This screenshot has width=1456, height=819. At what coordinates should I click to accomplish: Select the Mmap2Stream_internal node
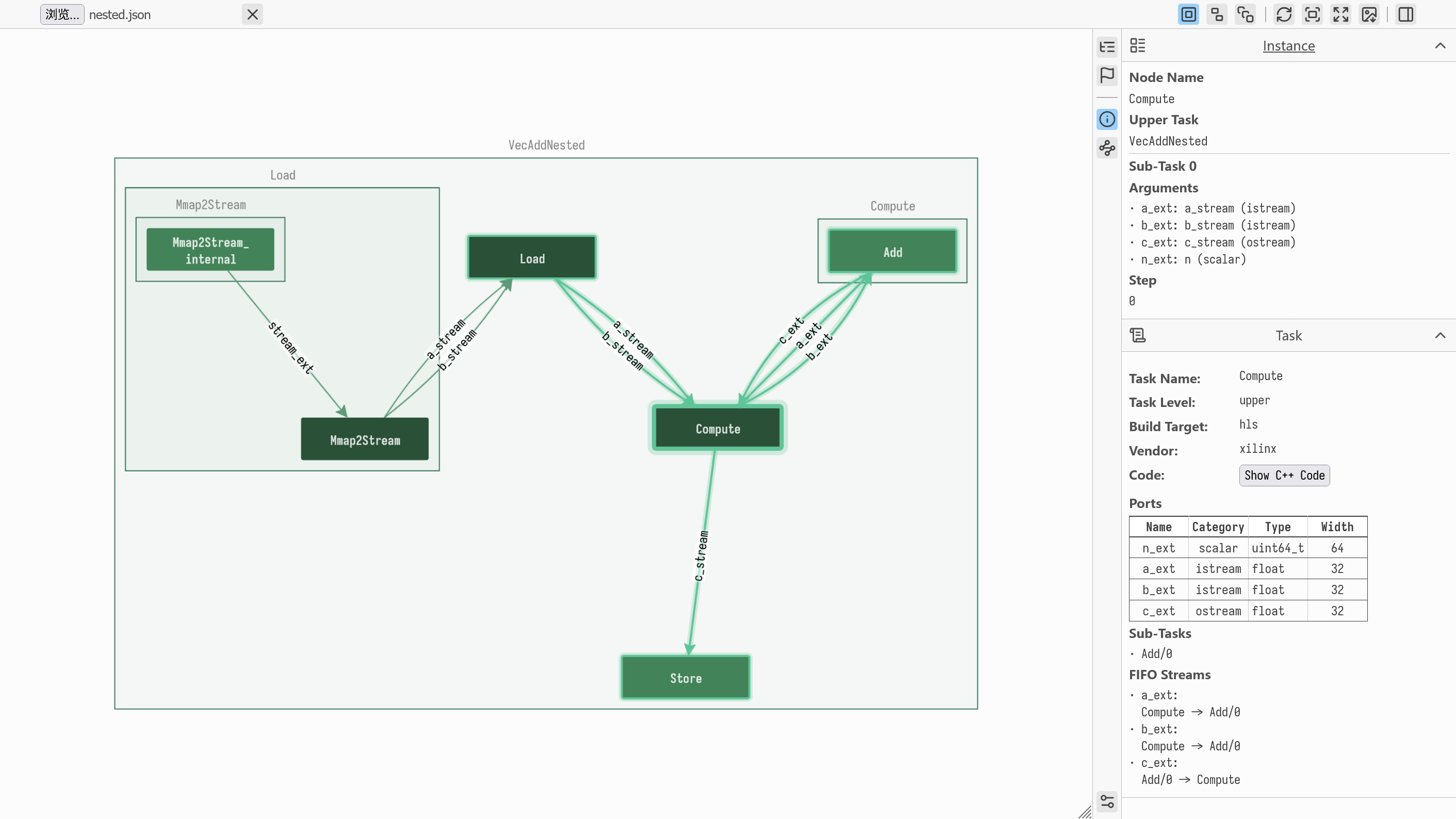tap(210, 250)
